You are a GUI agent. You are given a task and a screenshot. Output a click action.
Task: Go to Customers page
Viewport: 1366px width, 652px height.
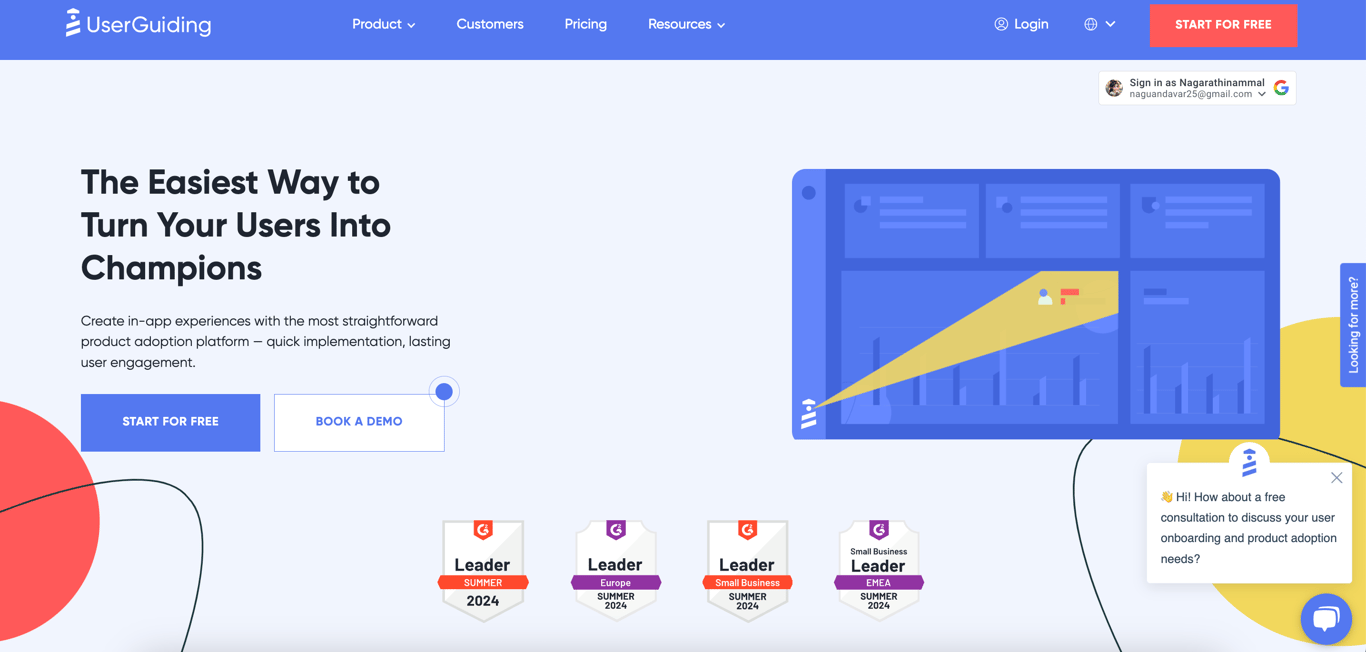pyautogui.click(x=490, y=24)
